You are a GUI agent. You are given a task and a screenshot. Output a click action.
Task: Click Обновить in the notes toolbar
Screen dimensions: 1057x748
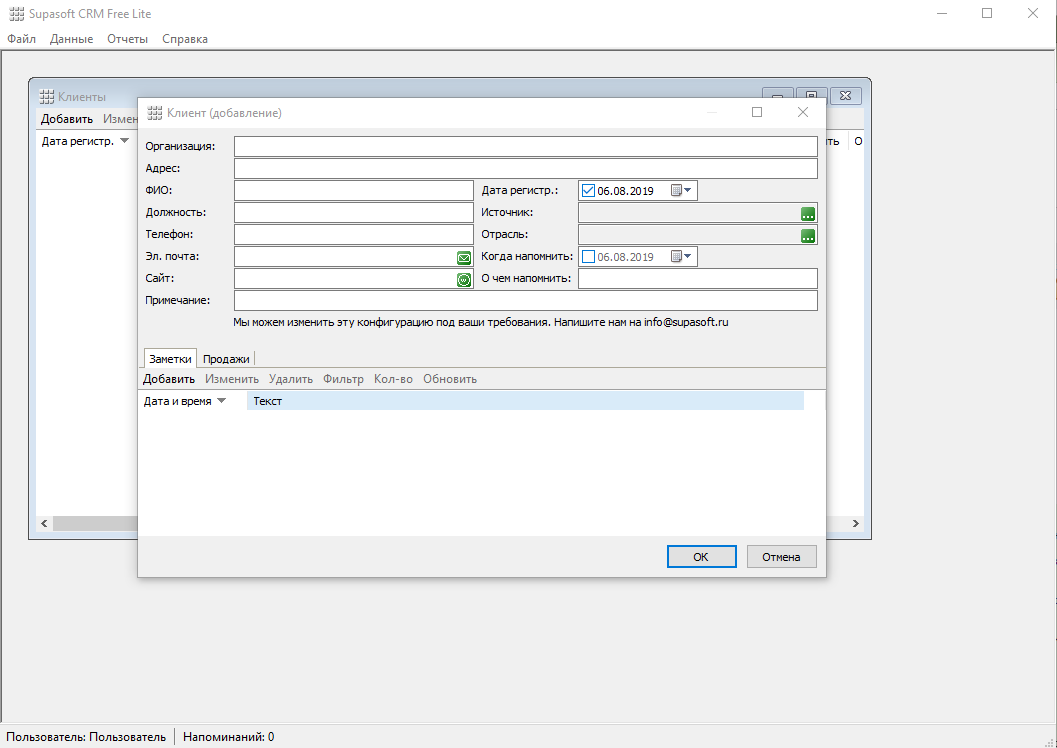(x=450, y=379)
